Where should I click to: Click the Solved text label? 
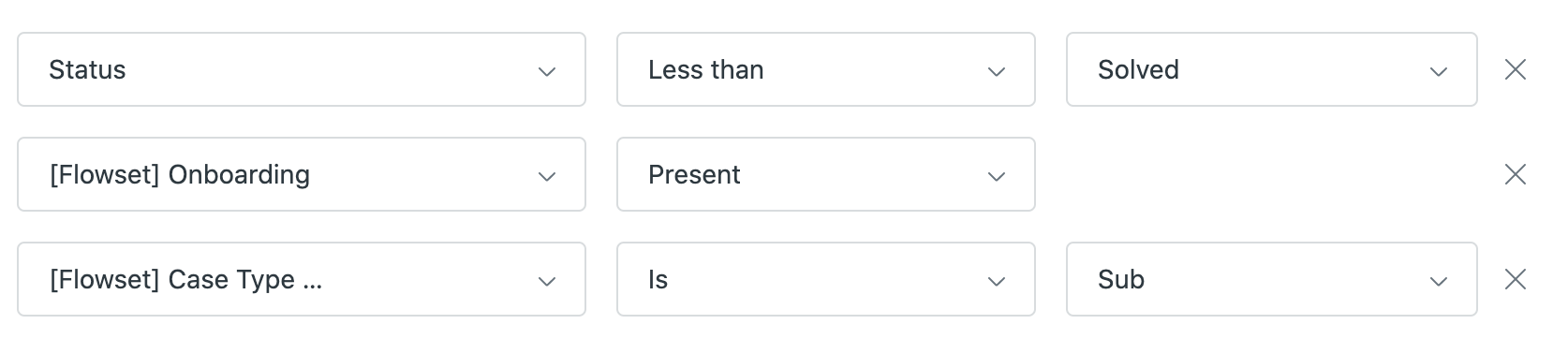tap(1138, 69)
